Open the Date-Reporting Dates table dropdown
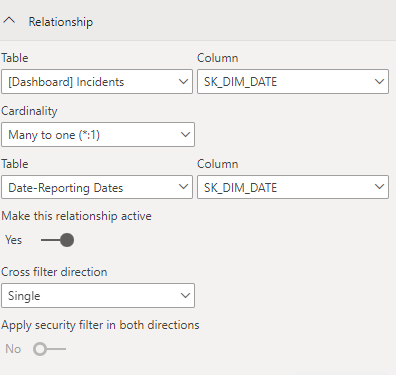The width and height of the screenshot is (396, 375). (x=97, y=187)
